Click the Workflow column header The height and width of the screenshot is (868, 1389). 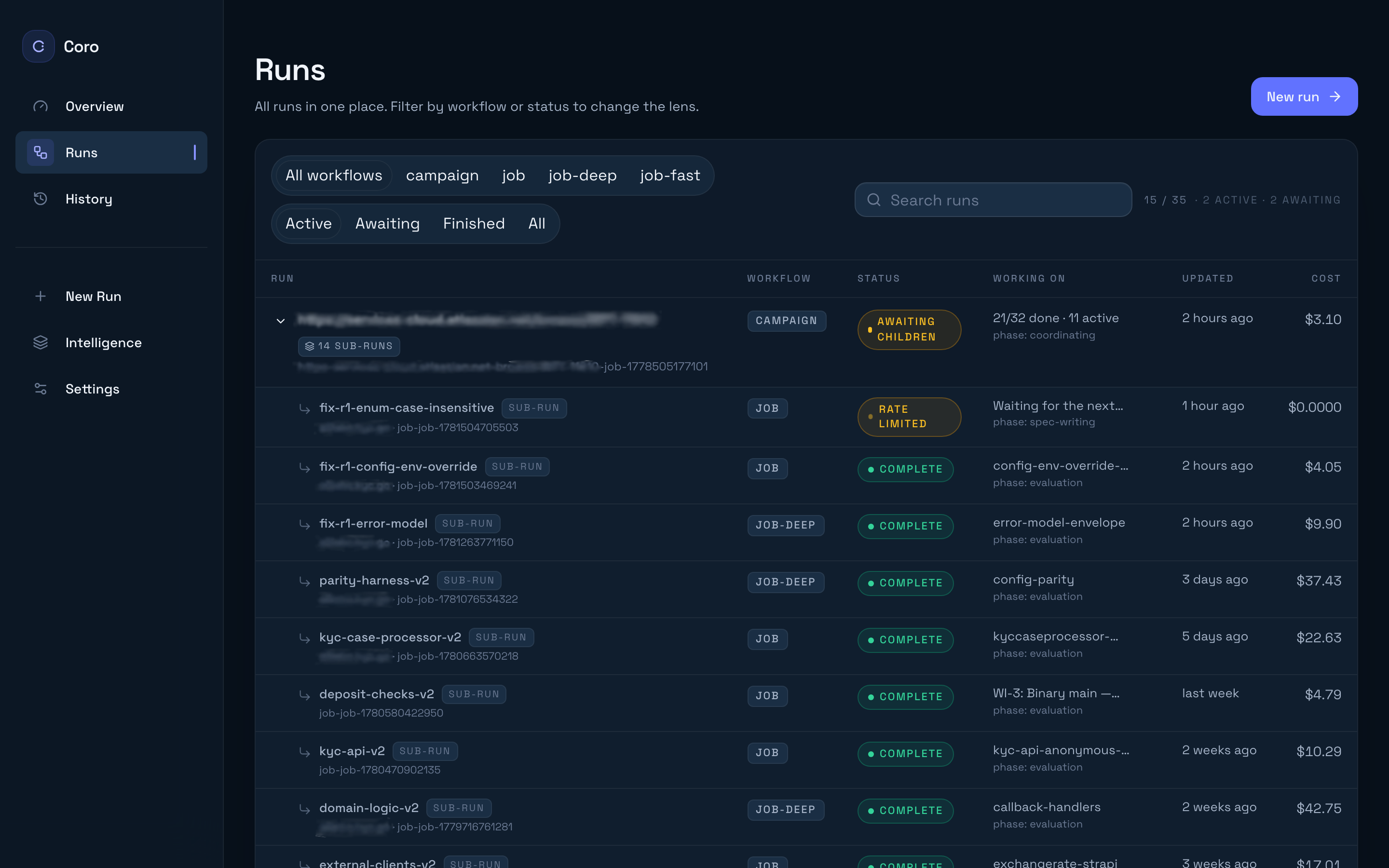point(779,278)
